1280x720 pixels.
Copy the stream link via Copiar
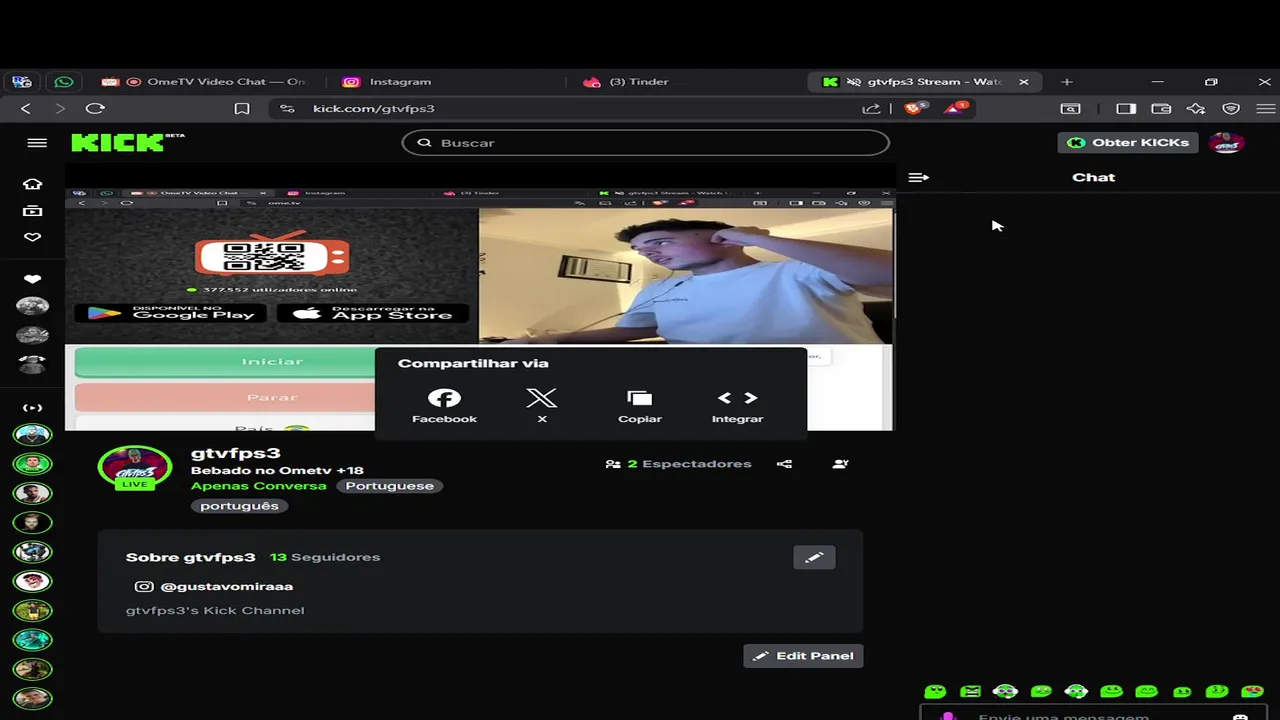(639, 405)
